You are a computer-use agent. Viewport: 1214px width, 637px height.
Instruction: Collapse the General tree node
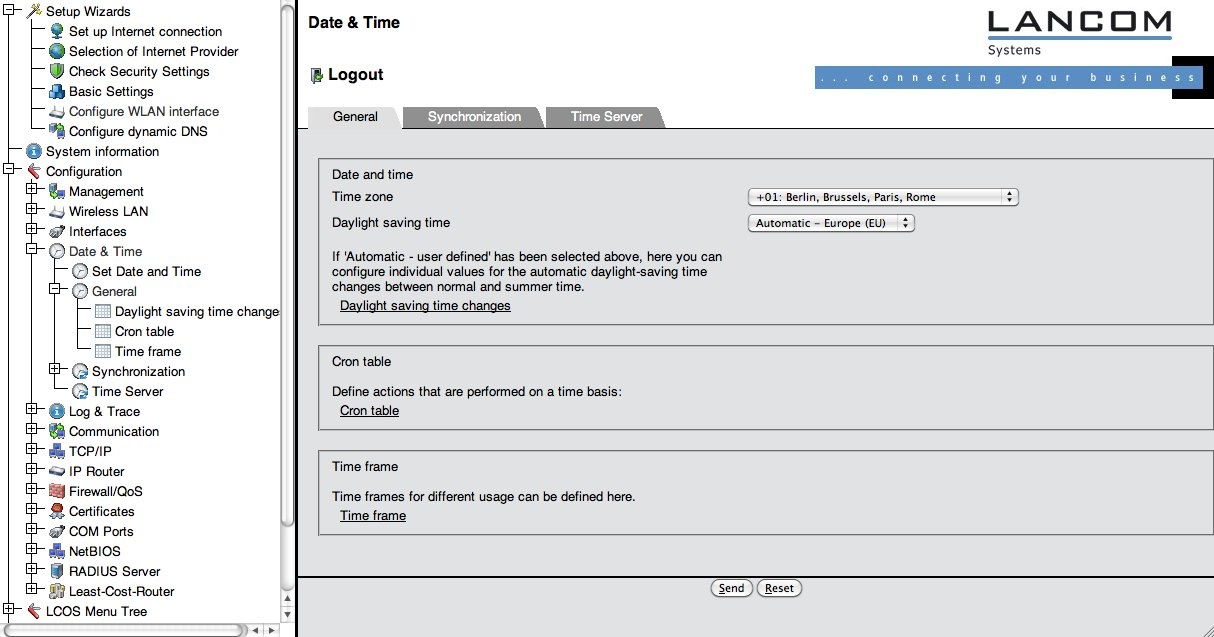pos(55,289)
